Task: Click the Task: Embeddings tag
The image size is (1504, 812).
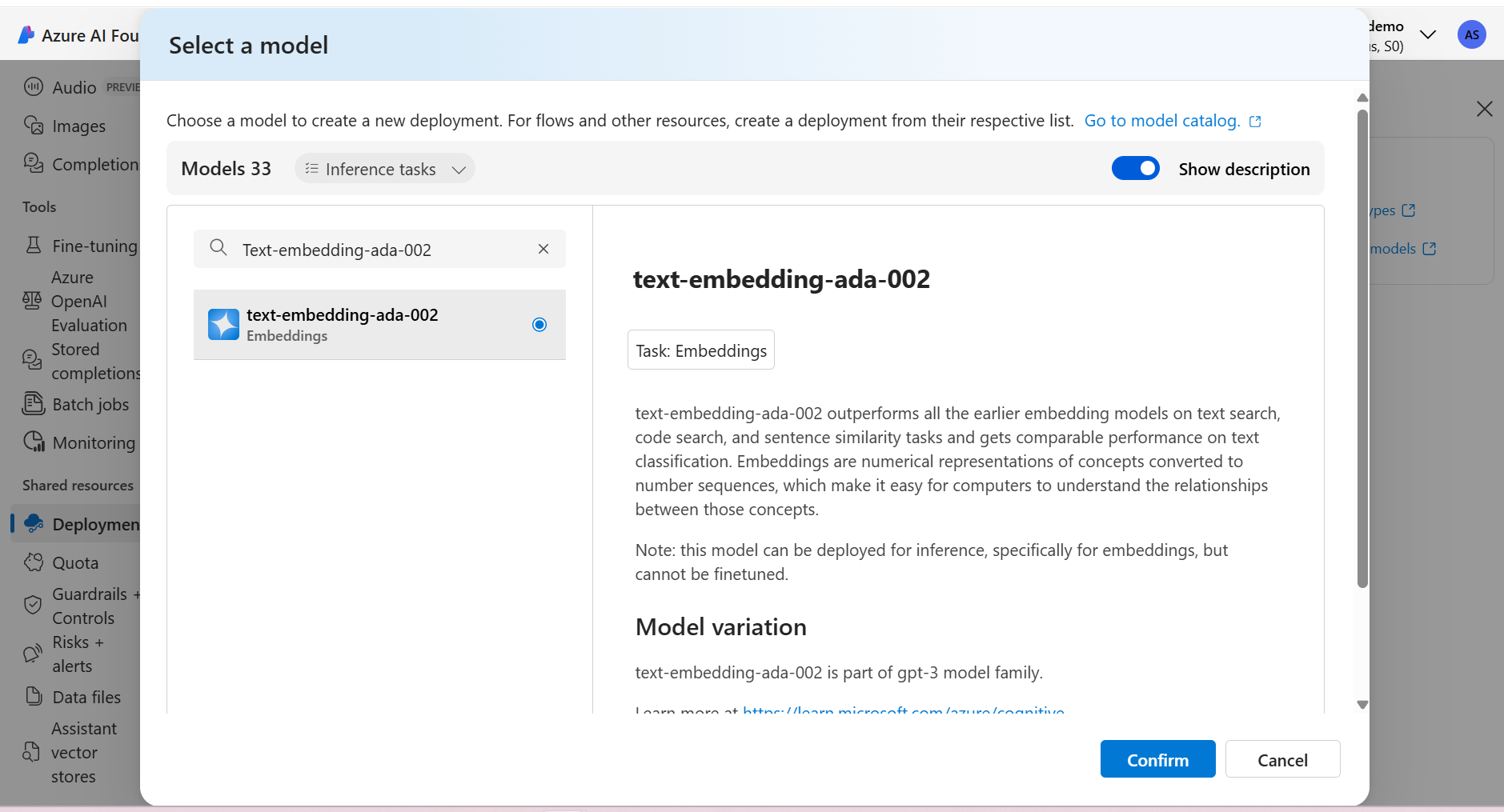Action: [x=700, y=350]
